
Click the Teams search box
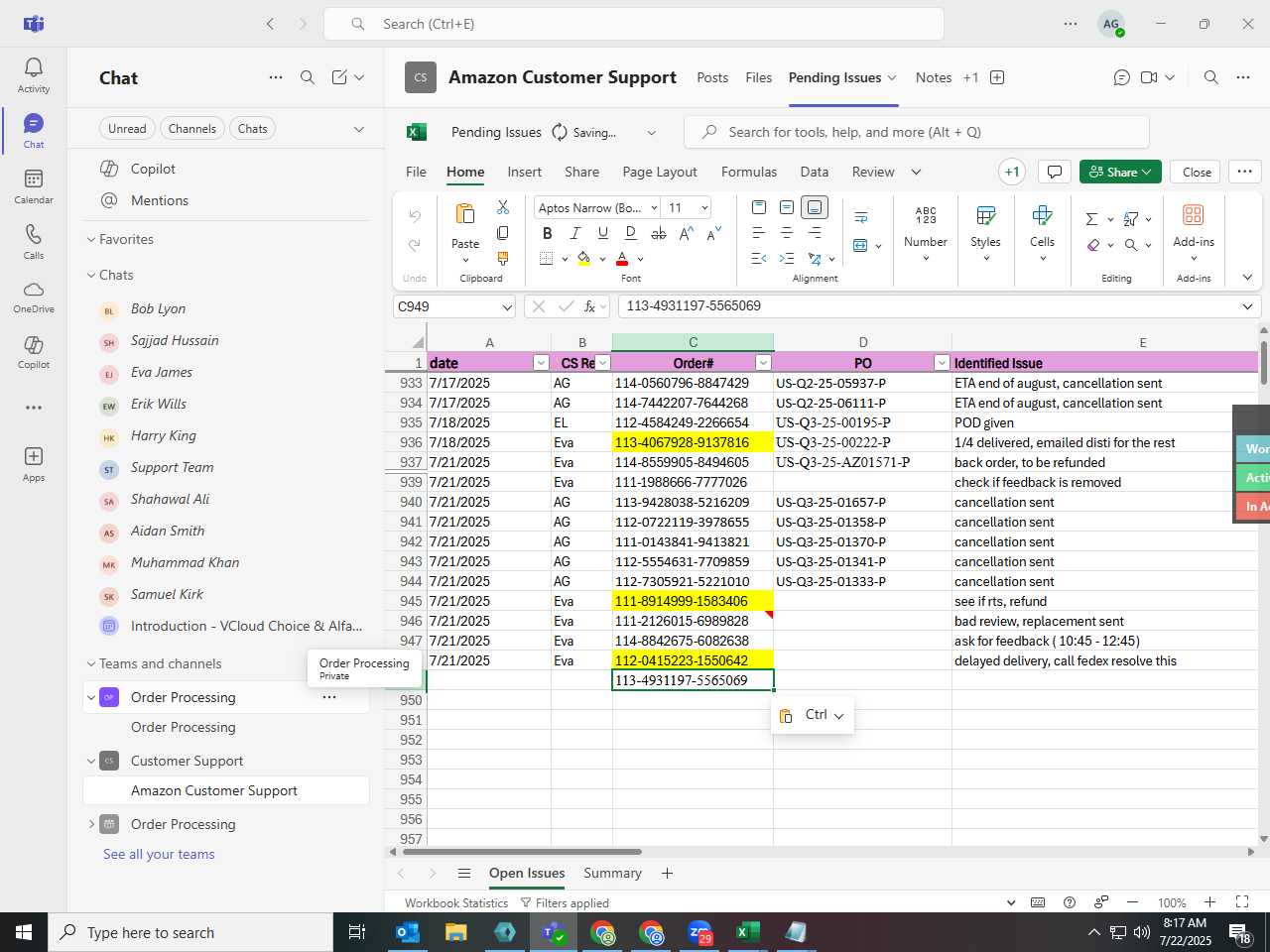(634, 24)
